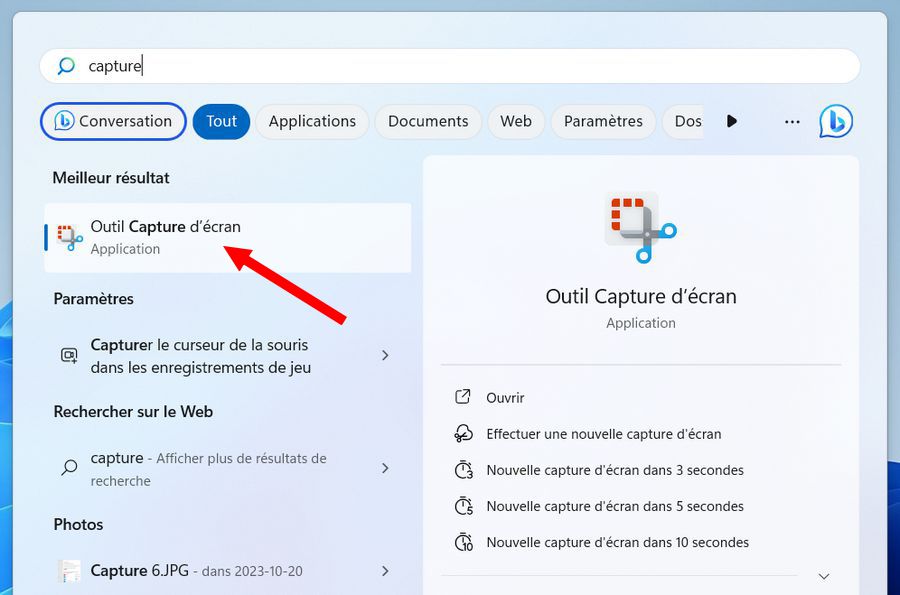
Task: Switch to the Web filter tab
Action: pos(516,121)
